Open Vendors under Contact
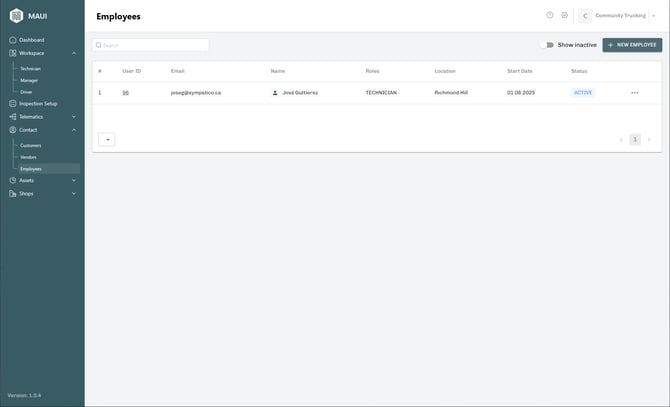Viewport: 670px width, 407px height. pos(28,157)
